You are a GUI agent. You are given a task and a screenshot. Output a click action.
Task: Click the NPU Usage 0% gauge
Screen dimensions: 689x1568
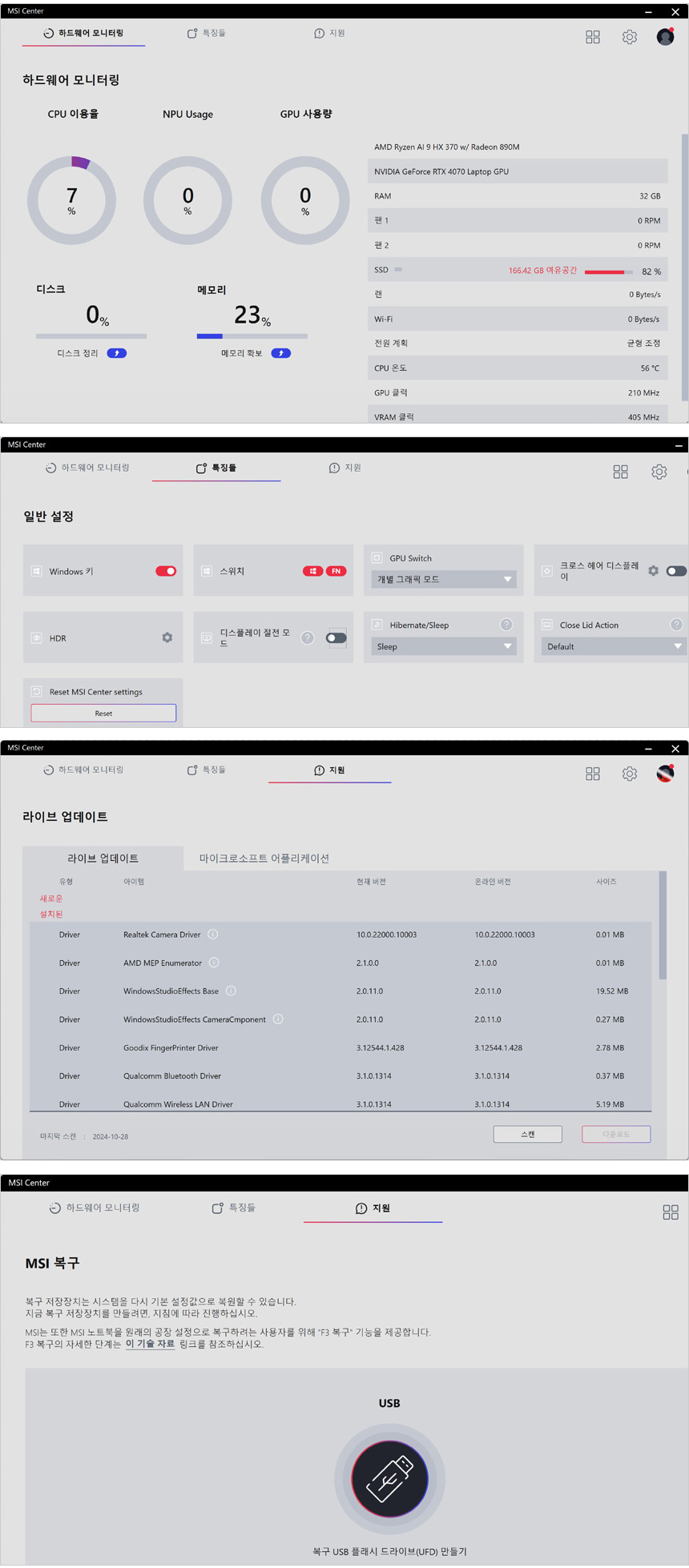(187, 200)
